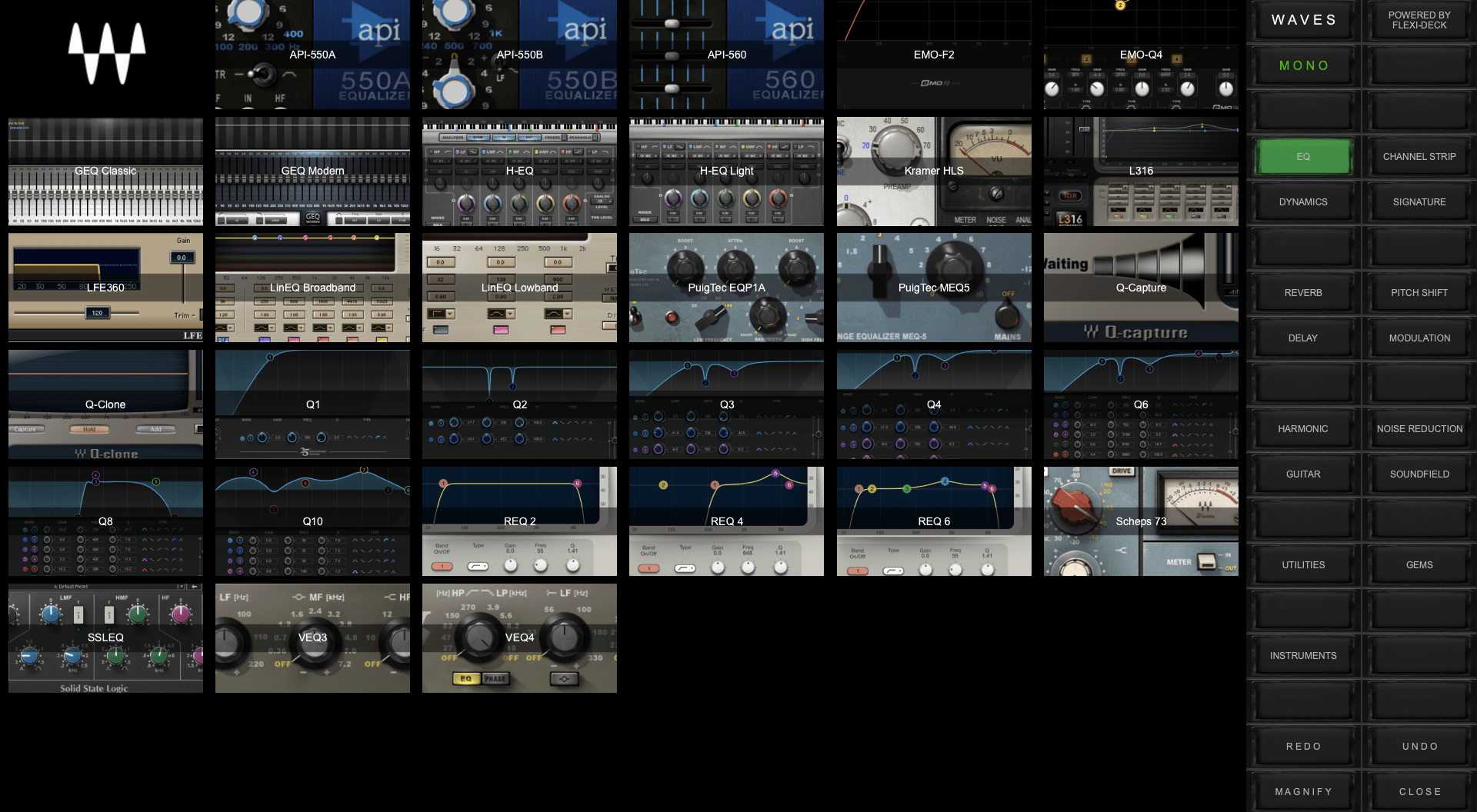1477x812 pixels.
Task: Switch to the DYNAMICS category
Action: [1303, 202]
